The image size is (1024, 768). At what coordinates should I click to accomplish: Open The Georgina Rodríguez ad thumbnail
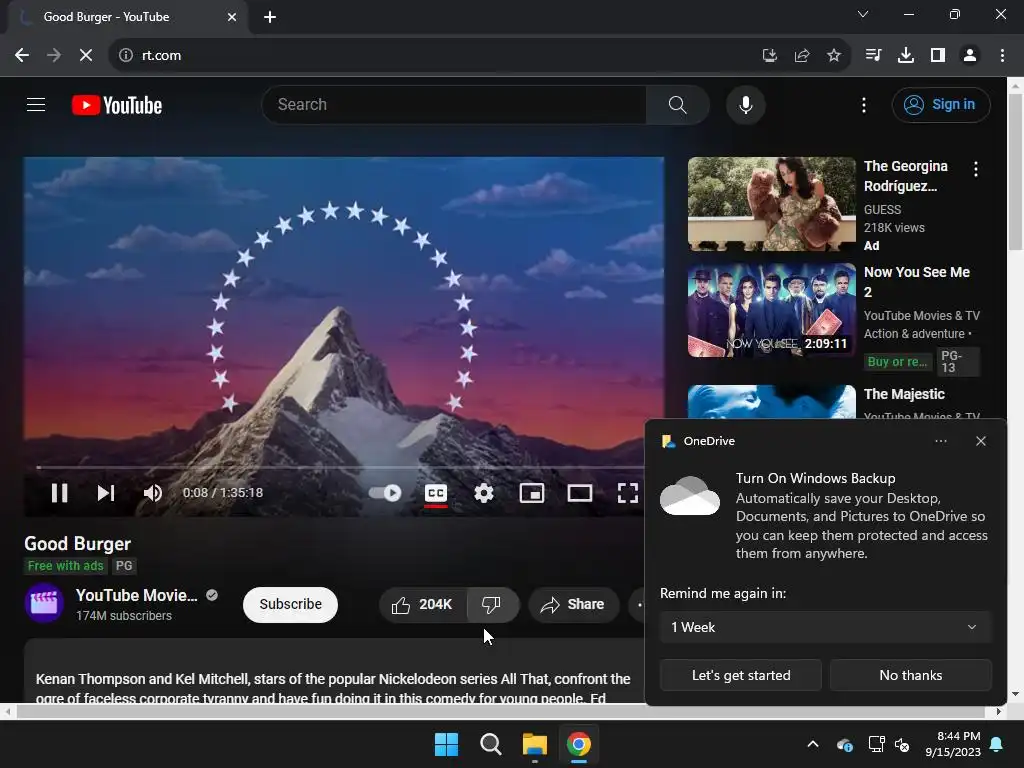(x=771, y=204)
